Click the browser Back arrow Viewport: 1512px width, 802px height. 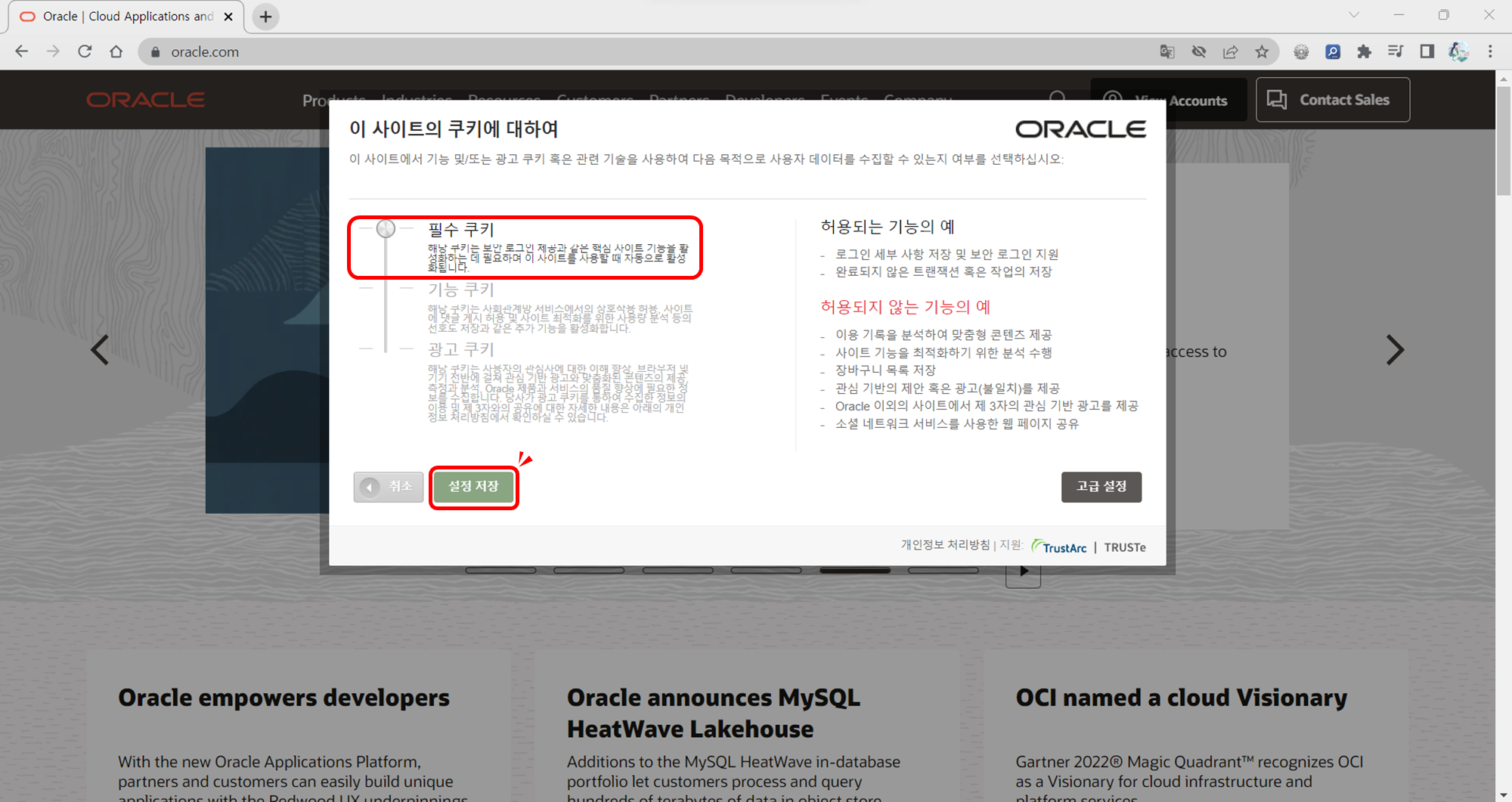point(21,51)
